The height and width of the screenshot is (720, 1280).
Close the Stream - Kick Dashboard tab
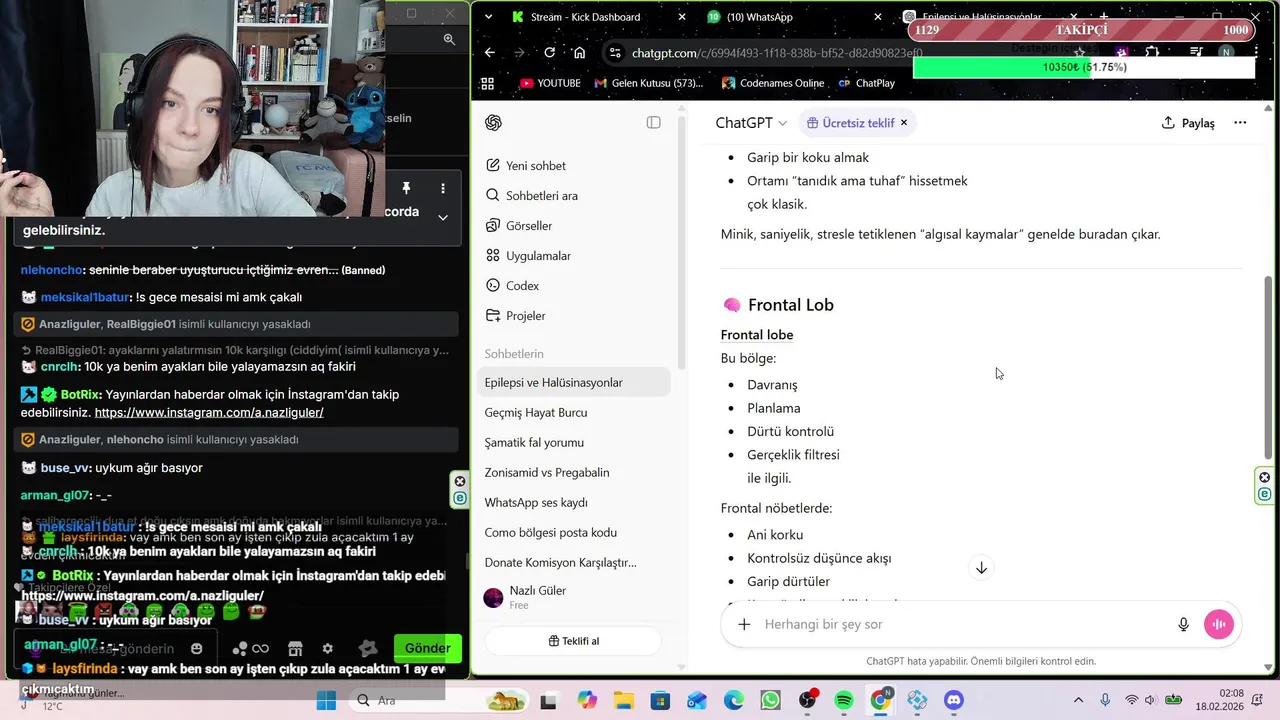pyautogui.click(x=682, y=17)
